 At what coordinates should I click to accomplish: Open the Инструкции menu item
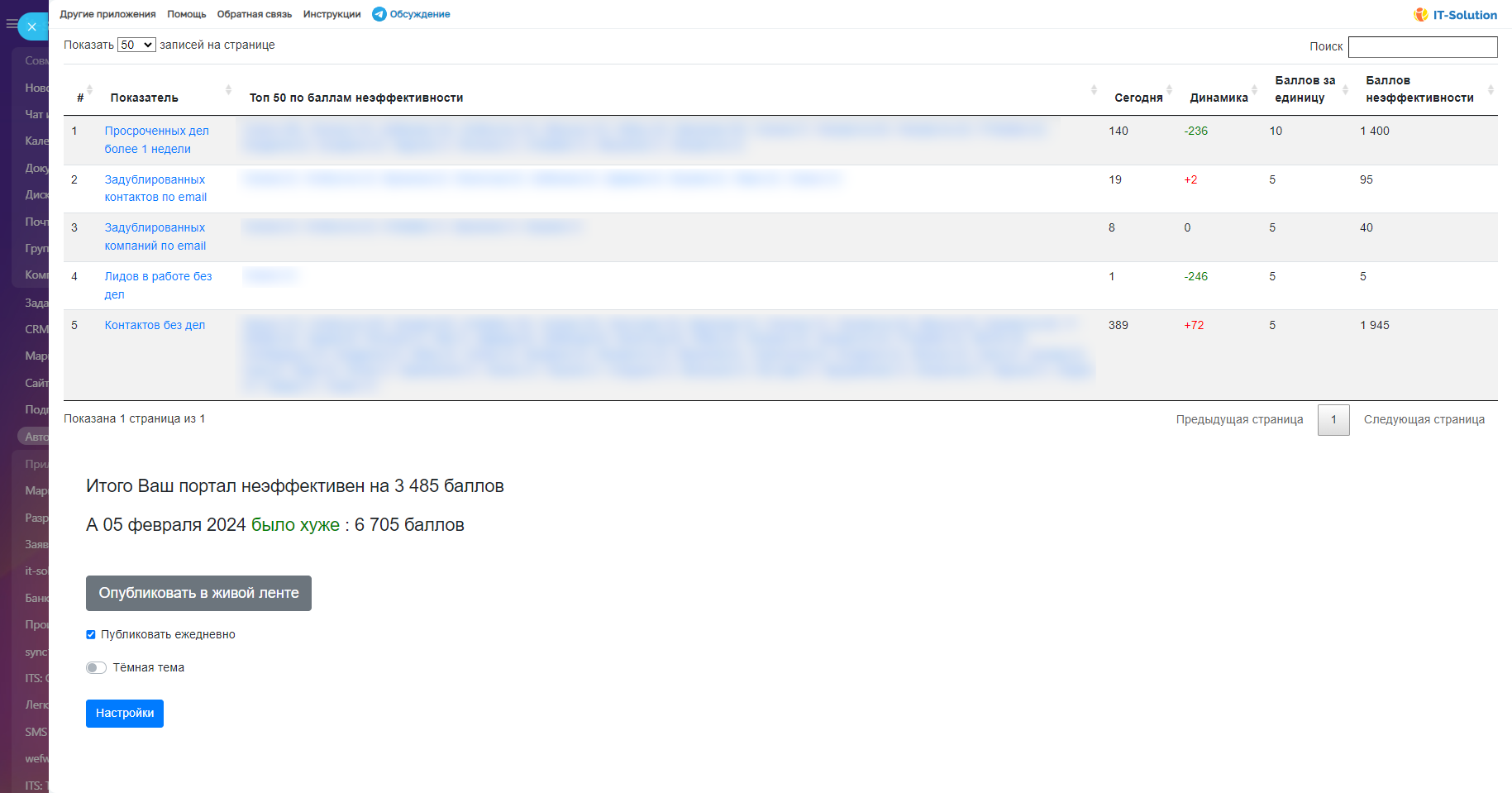[x=332, y=14]
